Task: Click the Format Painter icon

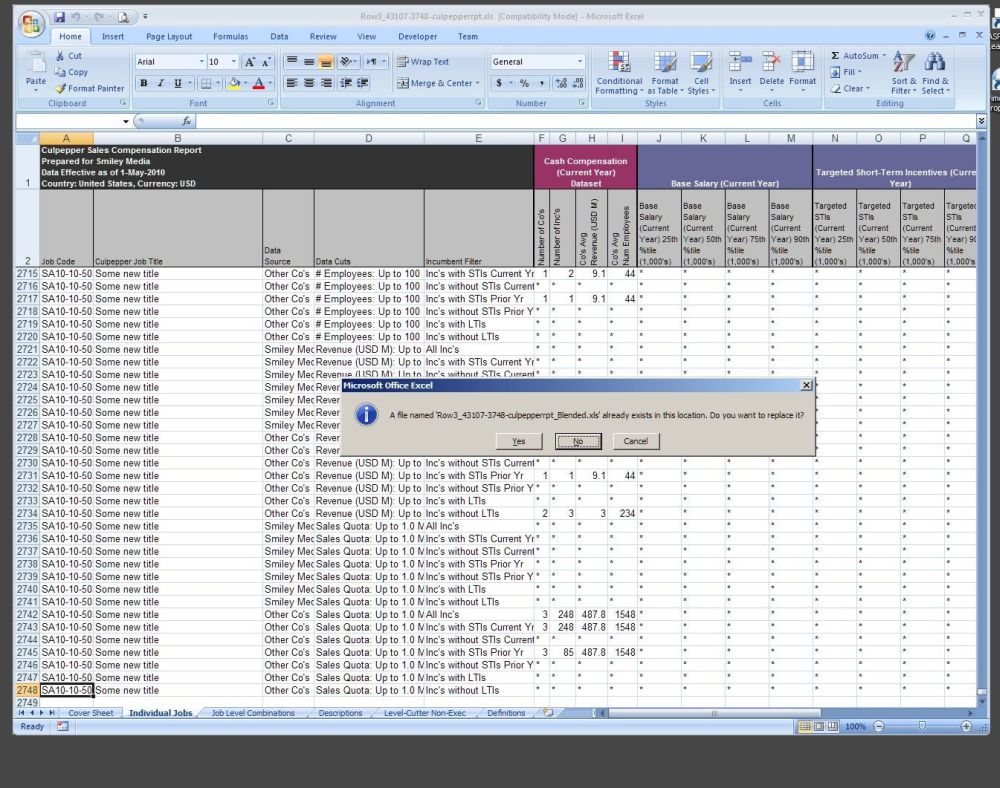Action: pyautogui.click(x=62, y=88)
